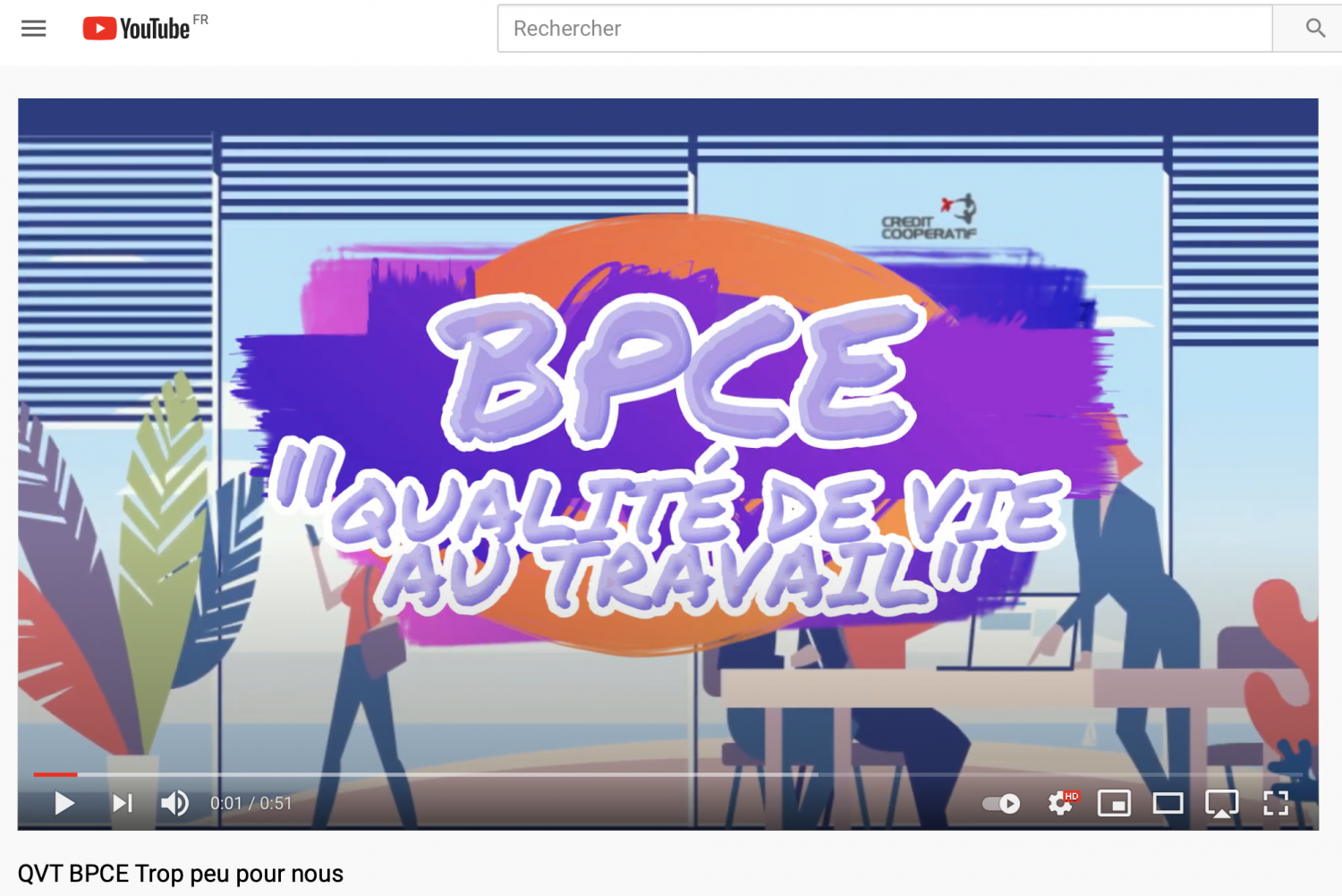
Task: Toggle the autoplay switch
Action: point(1001,803)
